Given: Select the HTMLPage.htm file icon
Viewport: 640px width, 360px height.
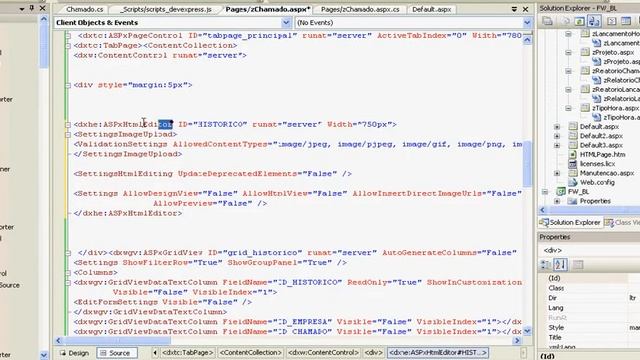Looking at the screenshot, I should pyautogui.click(x=573, y=155).
